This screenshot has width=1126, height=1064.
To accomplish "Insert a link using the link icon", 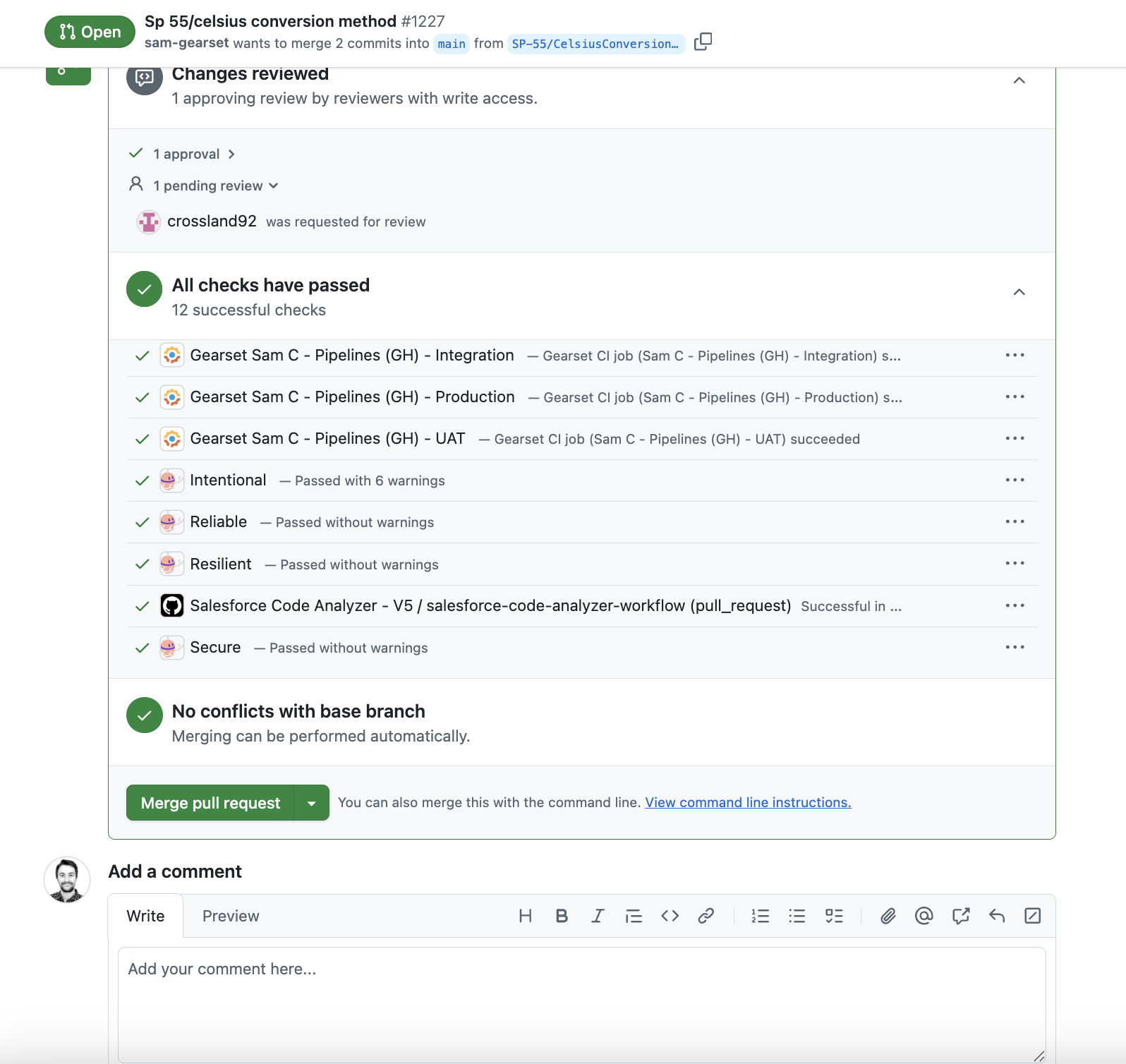I will tap(706, 916).
